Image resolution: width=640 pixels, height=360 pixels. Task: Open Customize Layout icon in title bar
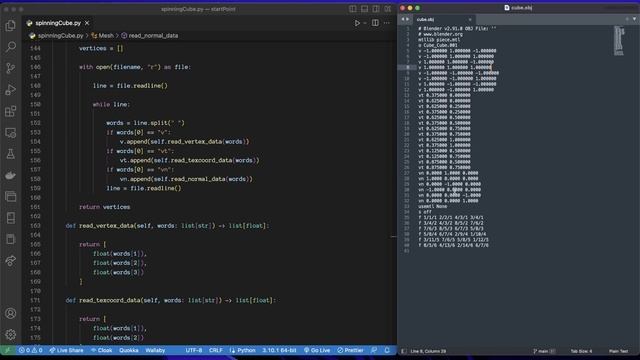[387, 9]
